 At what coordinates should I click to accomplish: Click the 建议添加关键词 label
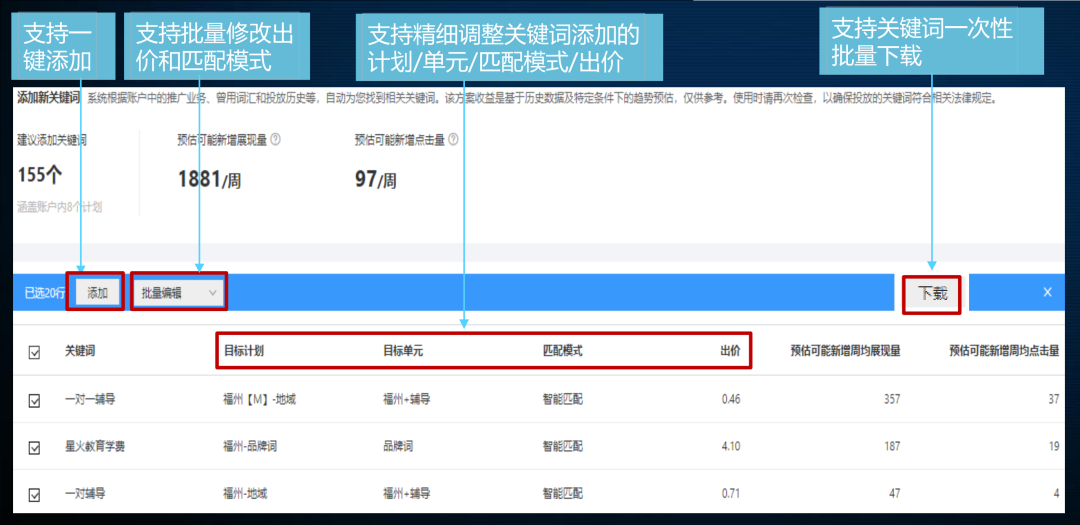coord(52,140)
